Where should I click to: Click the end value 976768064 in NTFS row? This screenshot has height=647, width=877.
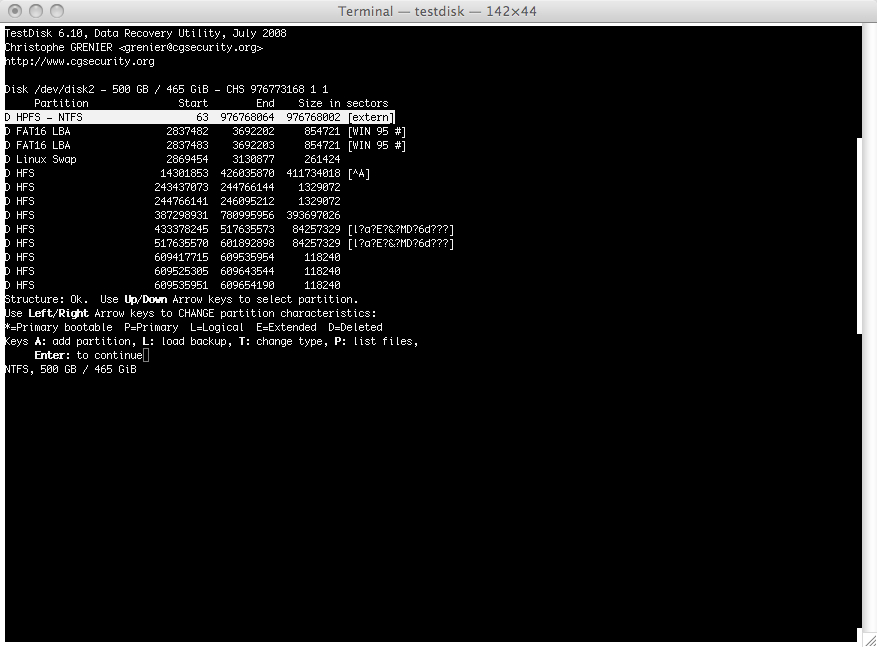click(247, 117)
